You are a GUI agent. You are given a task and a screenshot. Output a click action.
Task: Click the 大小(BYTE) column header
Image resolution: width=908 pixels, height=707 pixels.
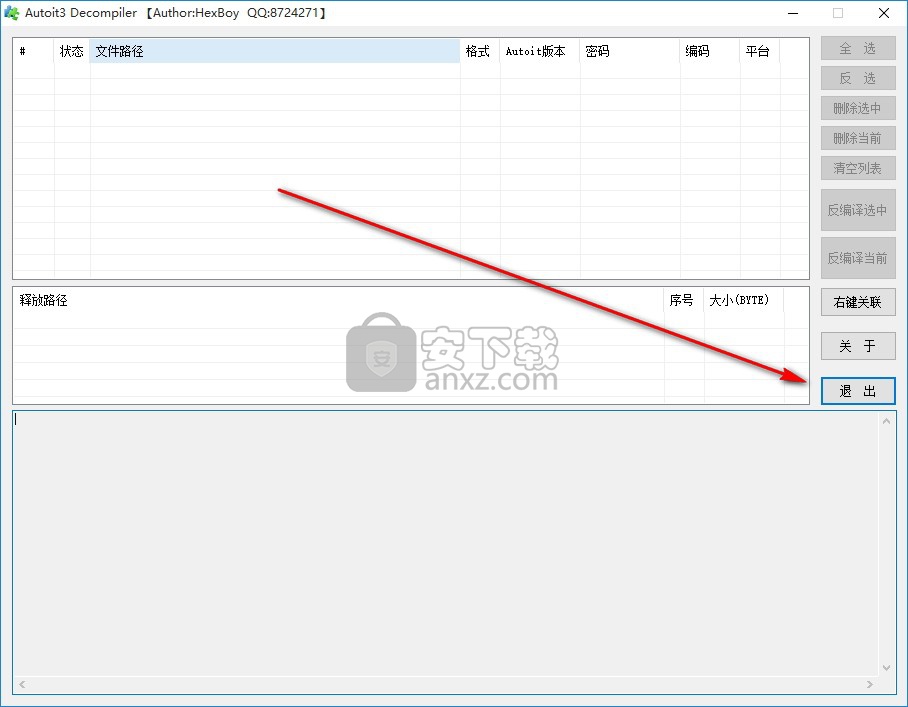pyautogui.click(x=744, y=300)
